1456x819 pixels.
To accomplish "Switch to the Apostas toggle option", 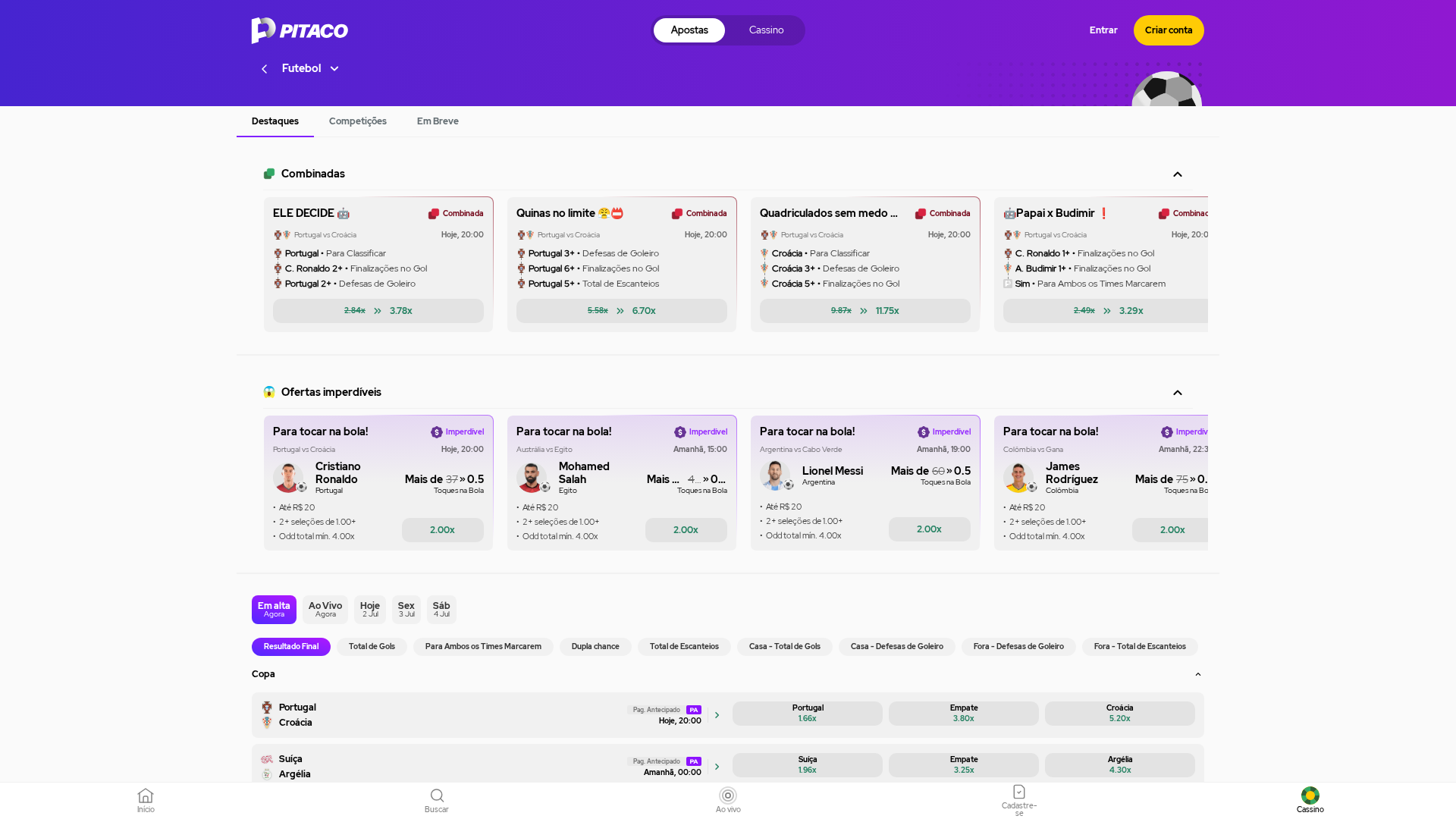I will click(689, 30).
